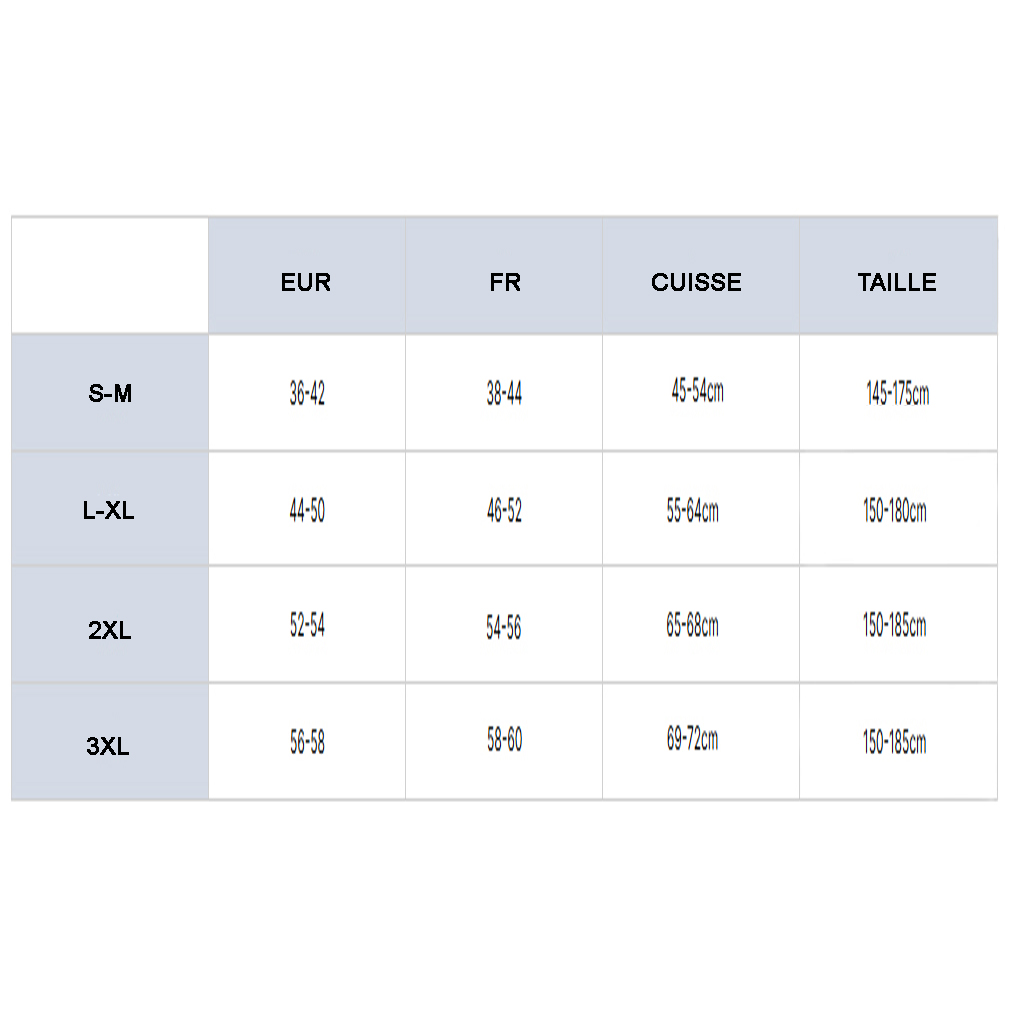Click the FR value 58-60

pyautogui.click(x=504, y=741)
